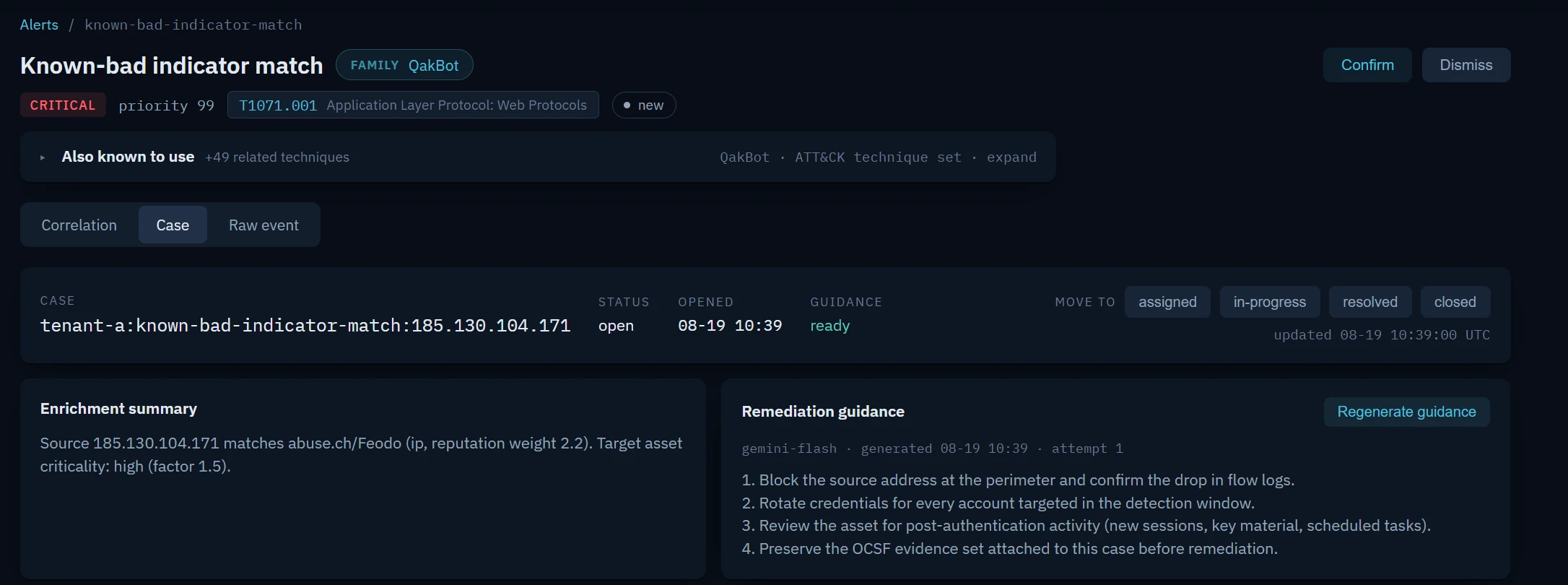Mark the case as resolved

1370,302
